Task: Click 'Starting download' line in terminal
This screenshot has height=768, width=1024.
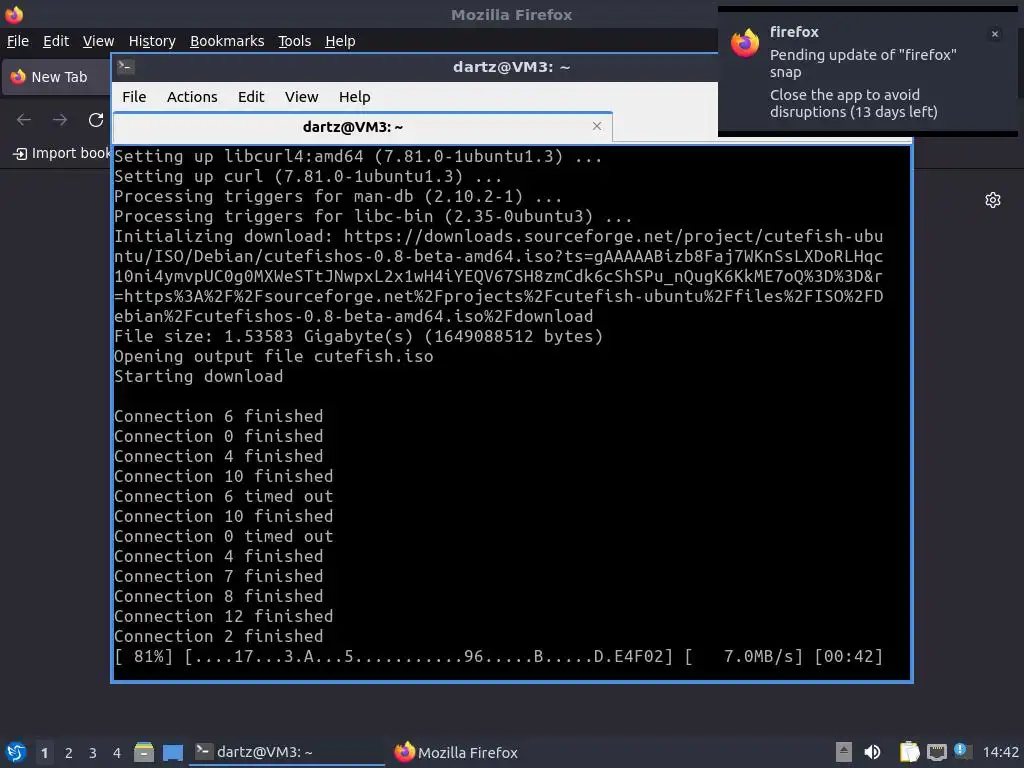Action: click(199, 376)
